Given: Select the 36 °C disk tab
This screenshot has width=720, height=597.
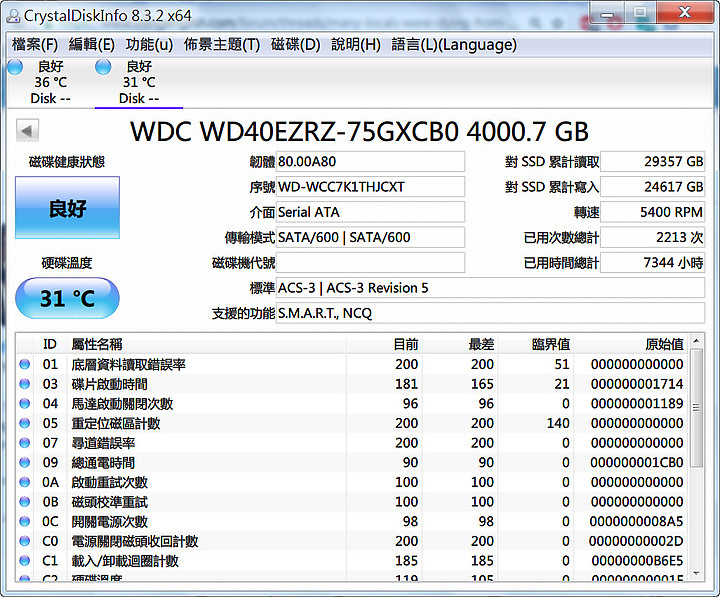Looking at the screenshot, I should click(x=51, y=82).
